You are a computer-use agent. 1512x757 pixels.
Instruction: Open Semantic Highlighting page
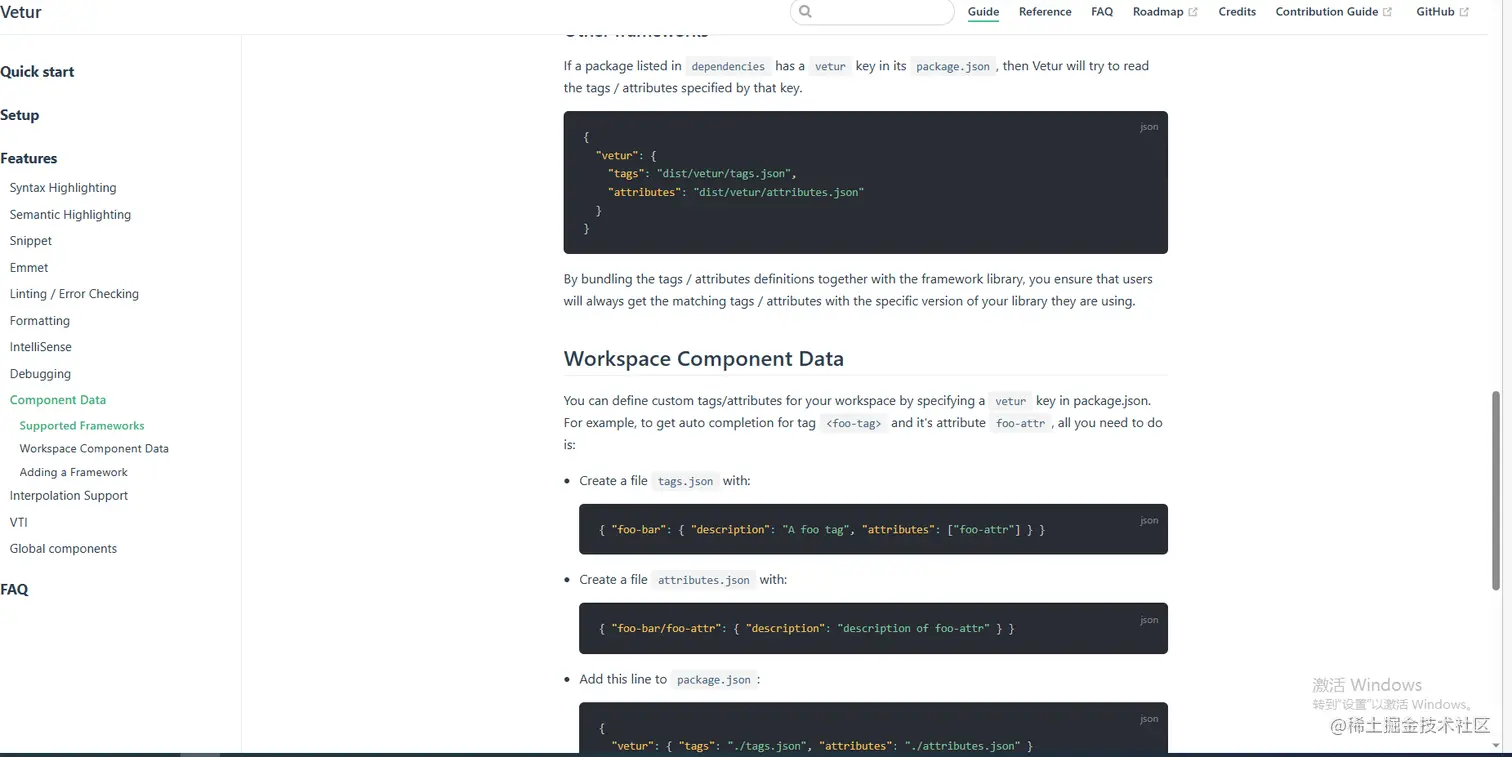pyautogui.click(x=70, y=214)
